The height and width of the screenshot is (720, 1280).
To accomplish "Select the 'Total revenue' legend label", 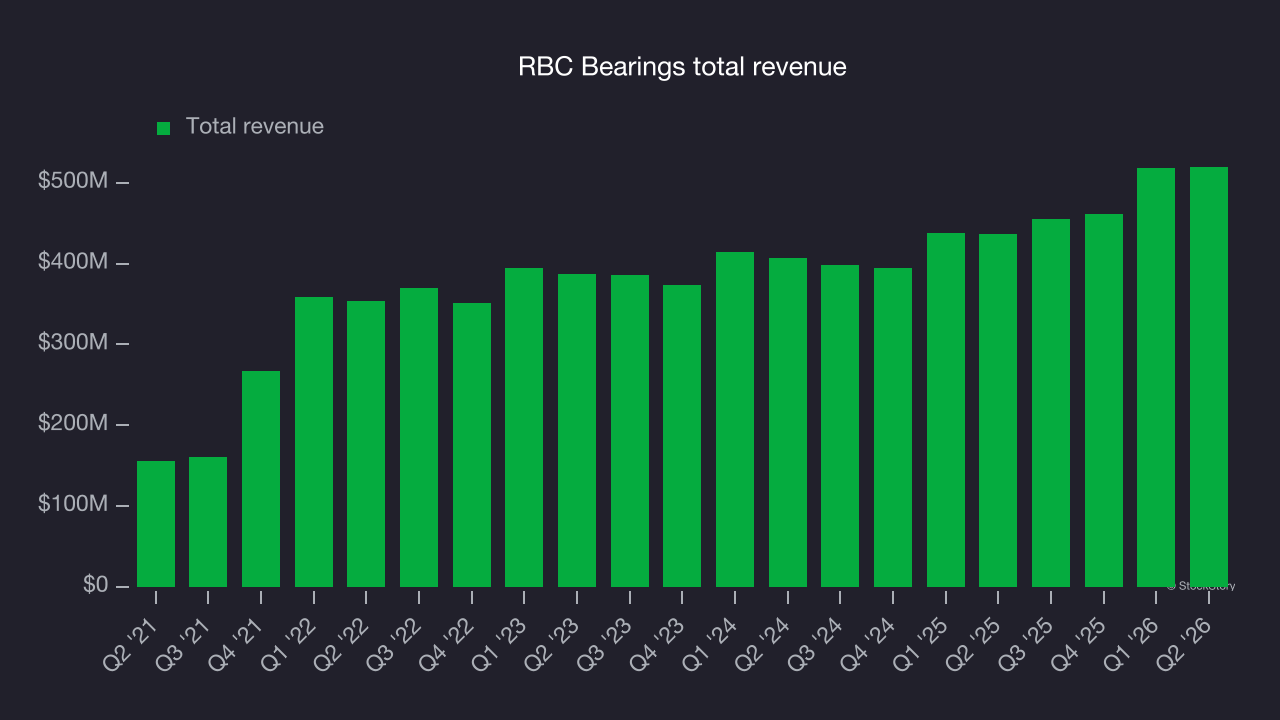I will [255, 126].
